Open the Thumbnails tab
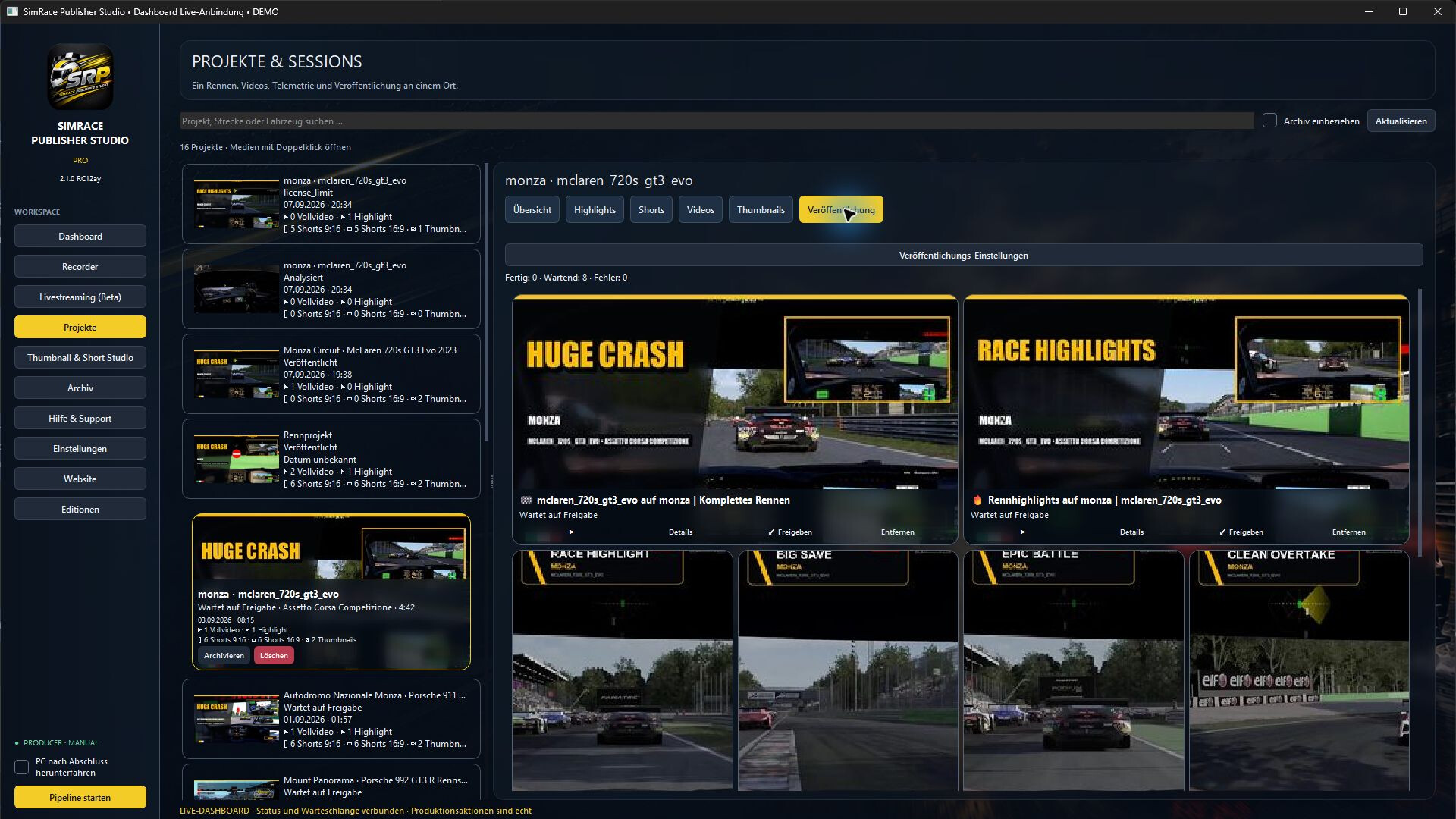 761,209
